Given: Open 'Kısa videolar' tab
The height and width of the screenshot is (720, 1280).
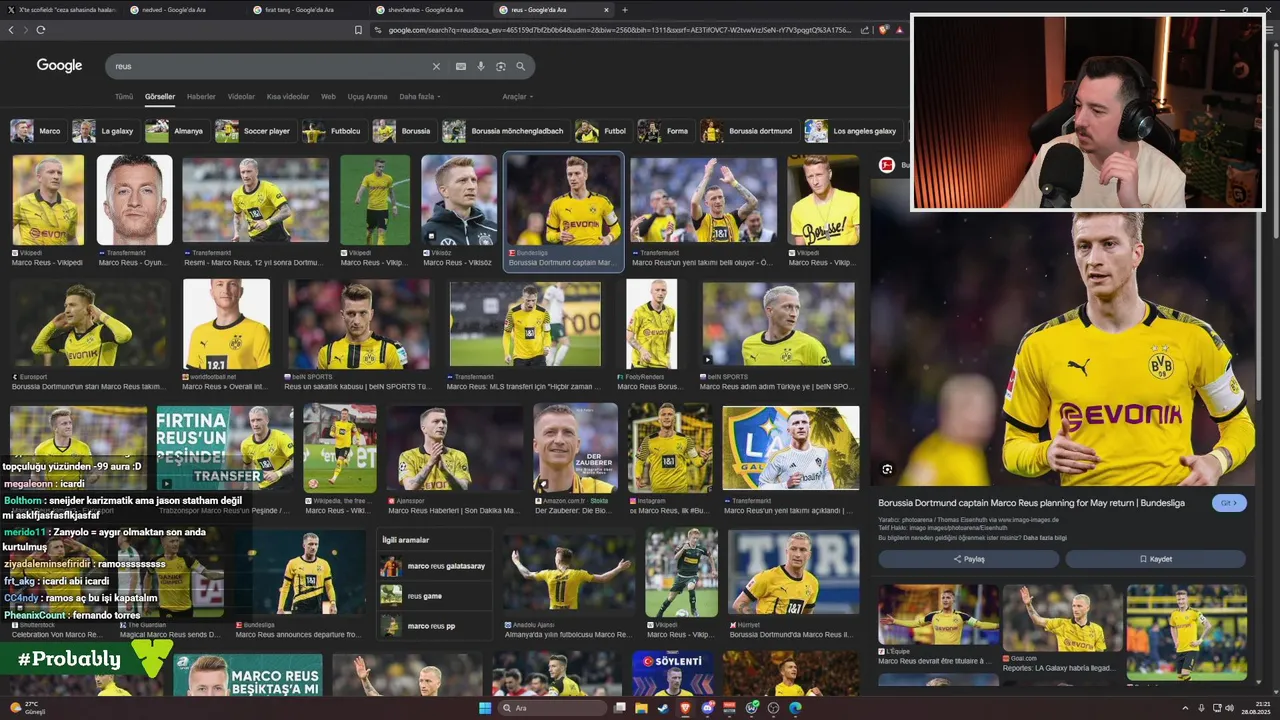Looking at the screenshot, I should (x=288, y=97).
